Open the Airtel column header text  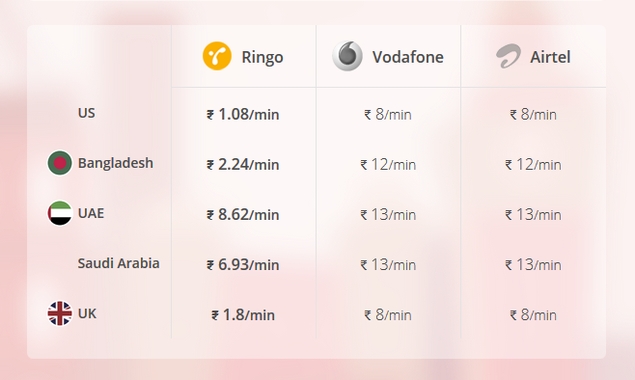pos(550,57)
